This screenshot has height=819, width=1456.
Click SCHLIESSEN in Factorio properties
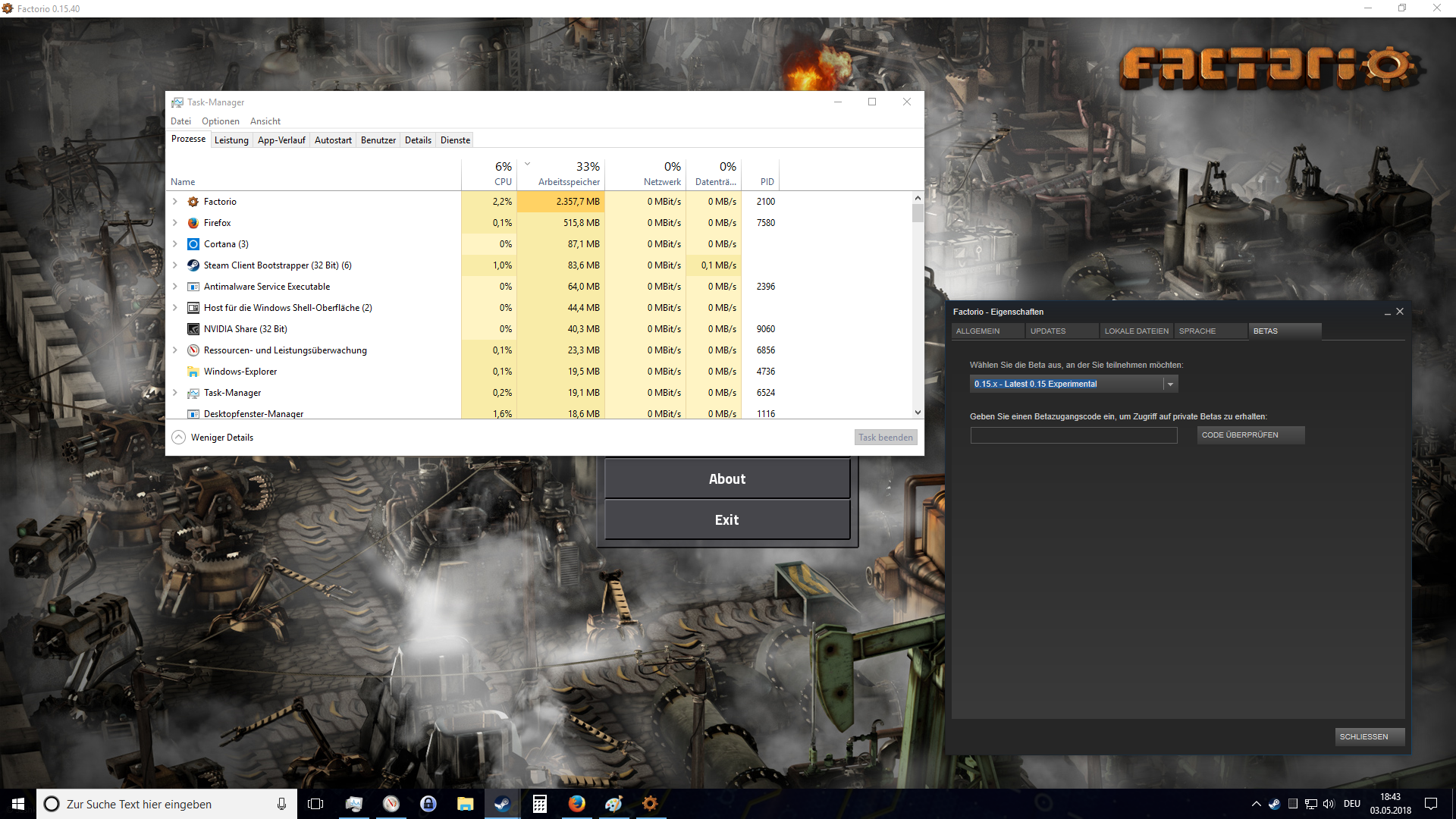pos(1370,737)
